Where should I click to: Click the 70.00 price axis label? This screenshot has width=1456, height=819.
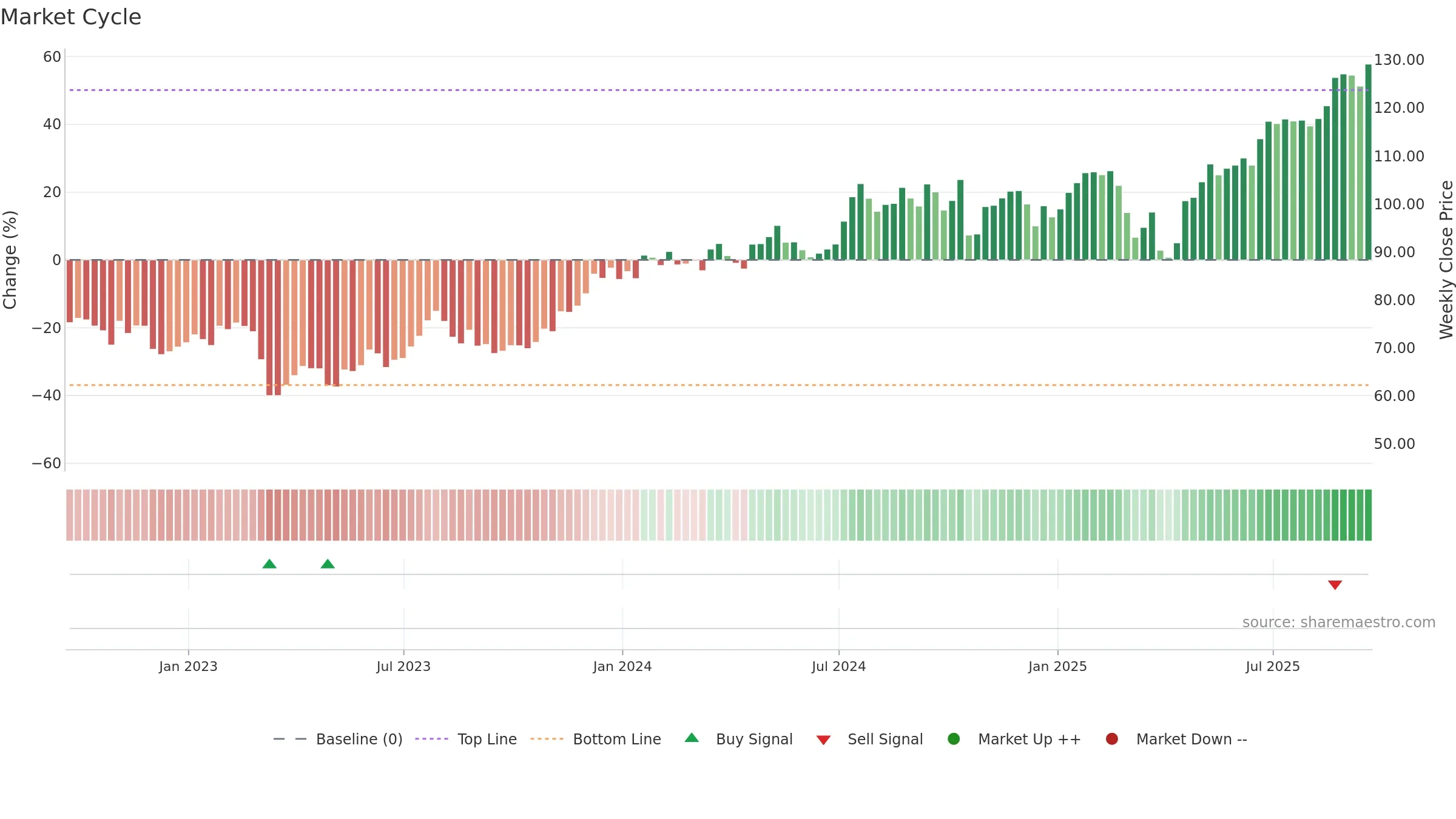pyautogui.click(x=1394, y=348)
